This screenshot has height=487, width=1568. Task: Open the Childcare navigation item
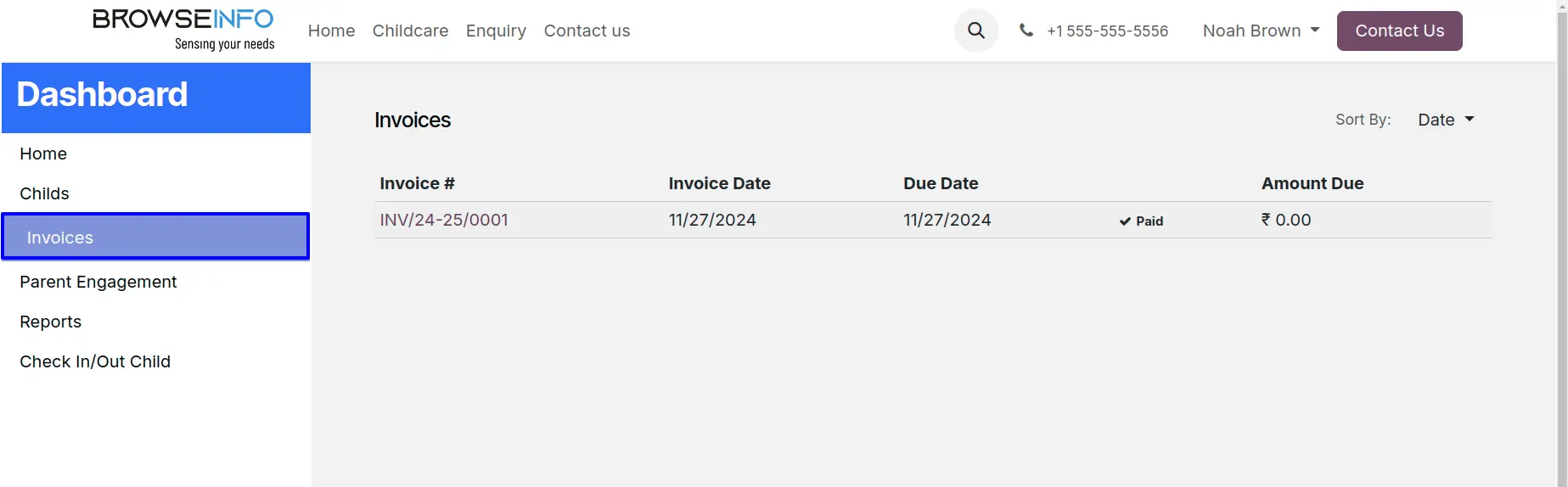pos(410,31)
